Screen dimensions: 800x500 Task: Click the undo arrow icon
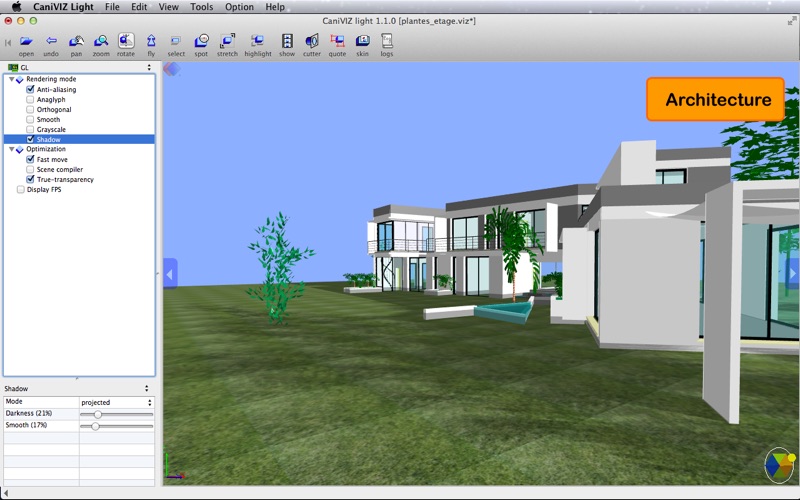[51, 41]
